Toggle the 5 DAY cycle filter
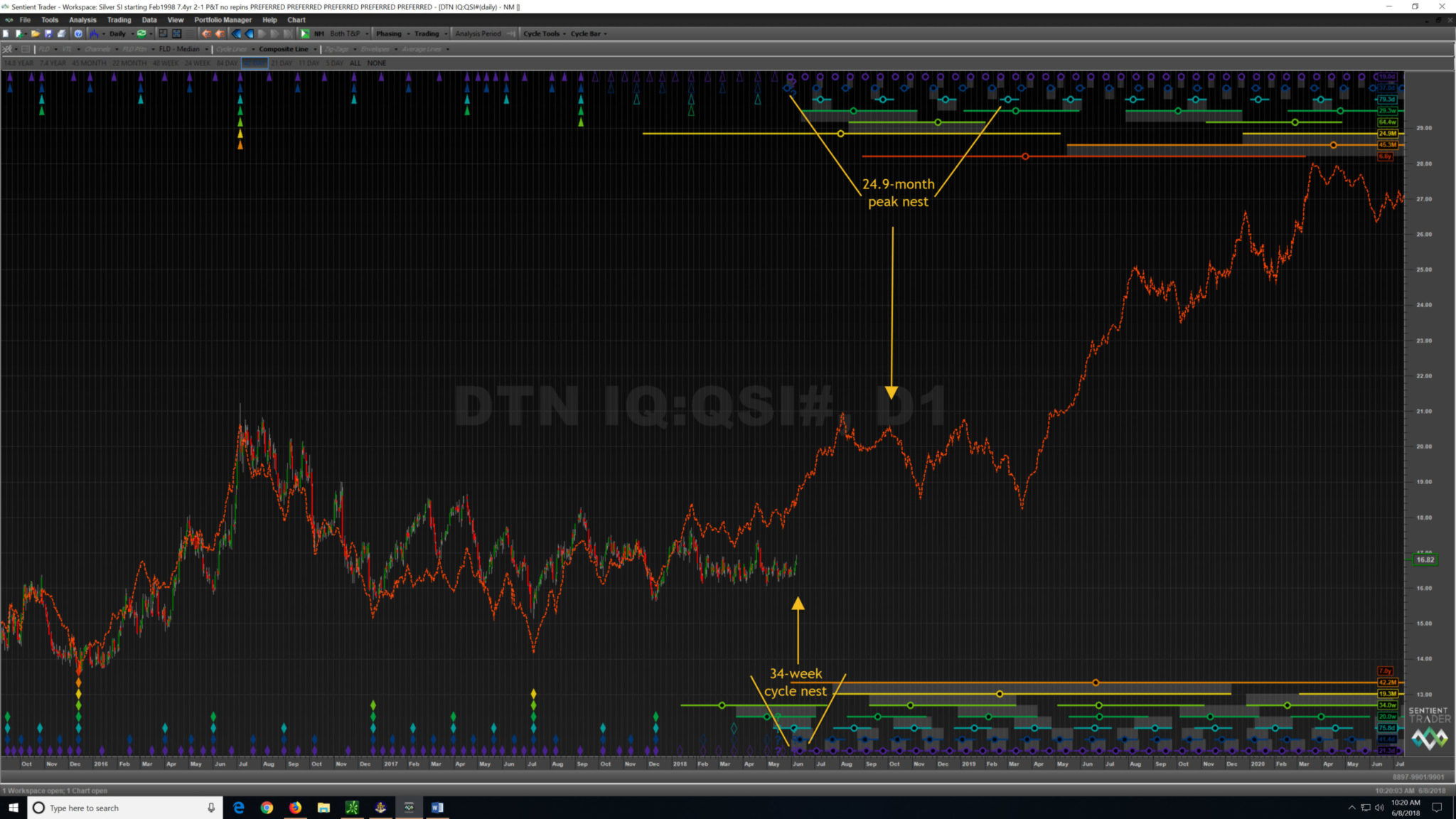Image resolution: width=1456 pixels, height=819 pixels. [x=335, y=63]
